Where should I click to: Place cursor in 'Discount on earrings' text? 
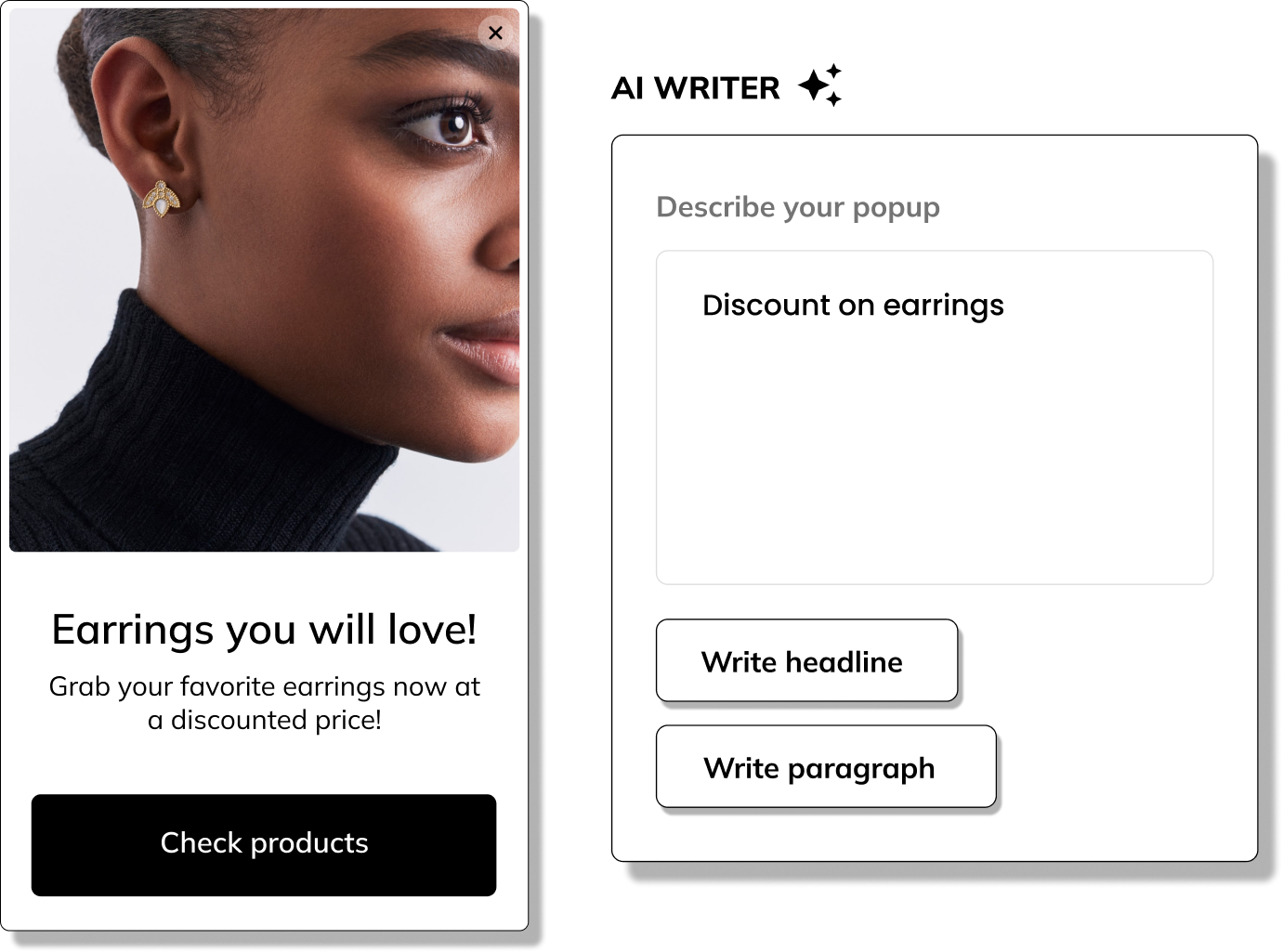(x=853, y=306)
